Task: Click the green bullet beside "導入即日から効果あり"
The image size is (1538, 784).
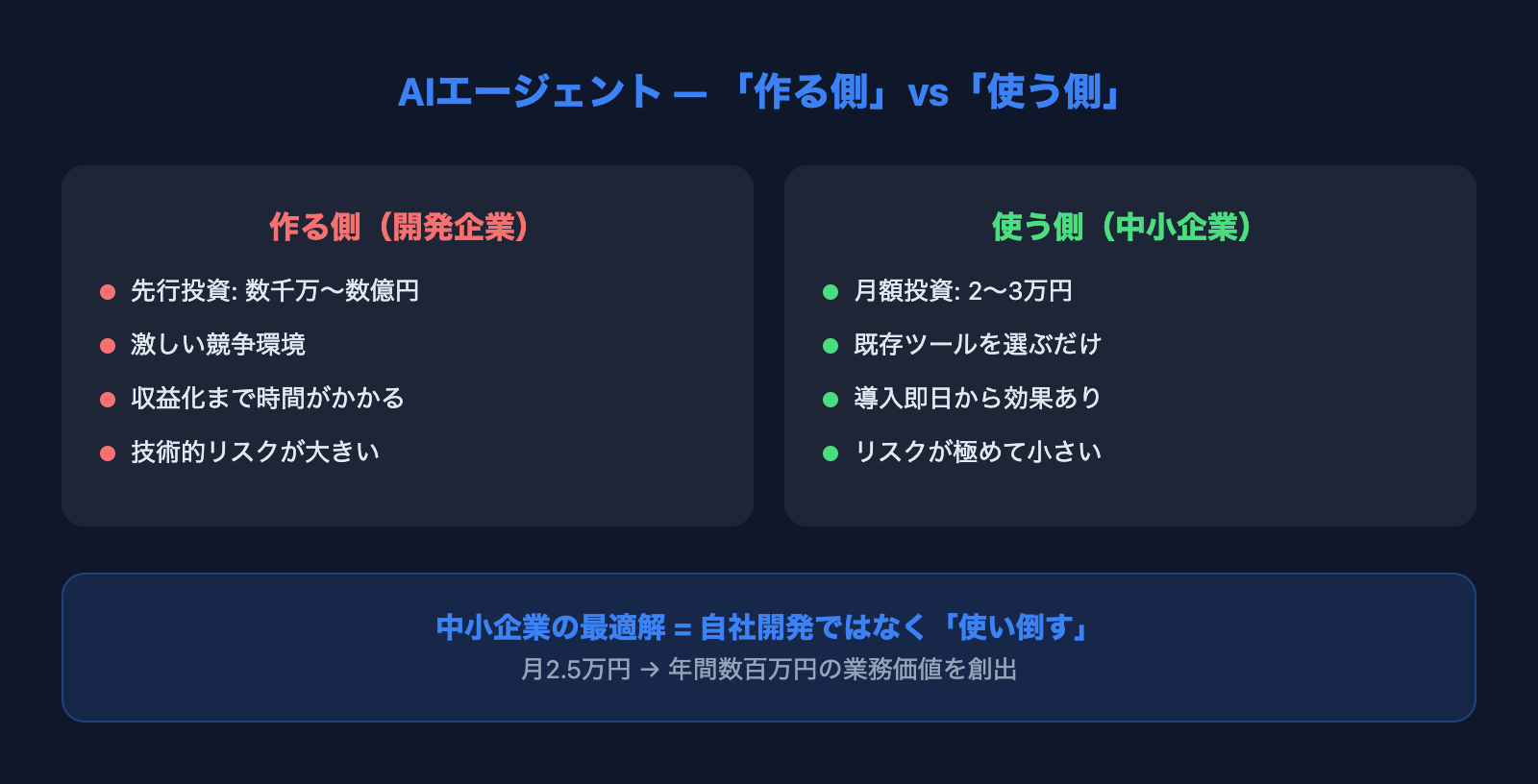Action: (x=831, y=400)
